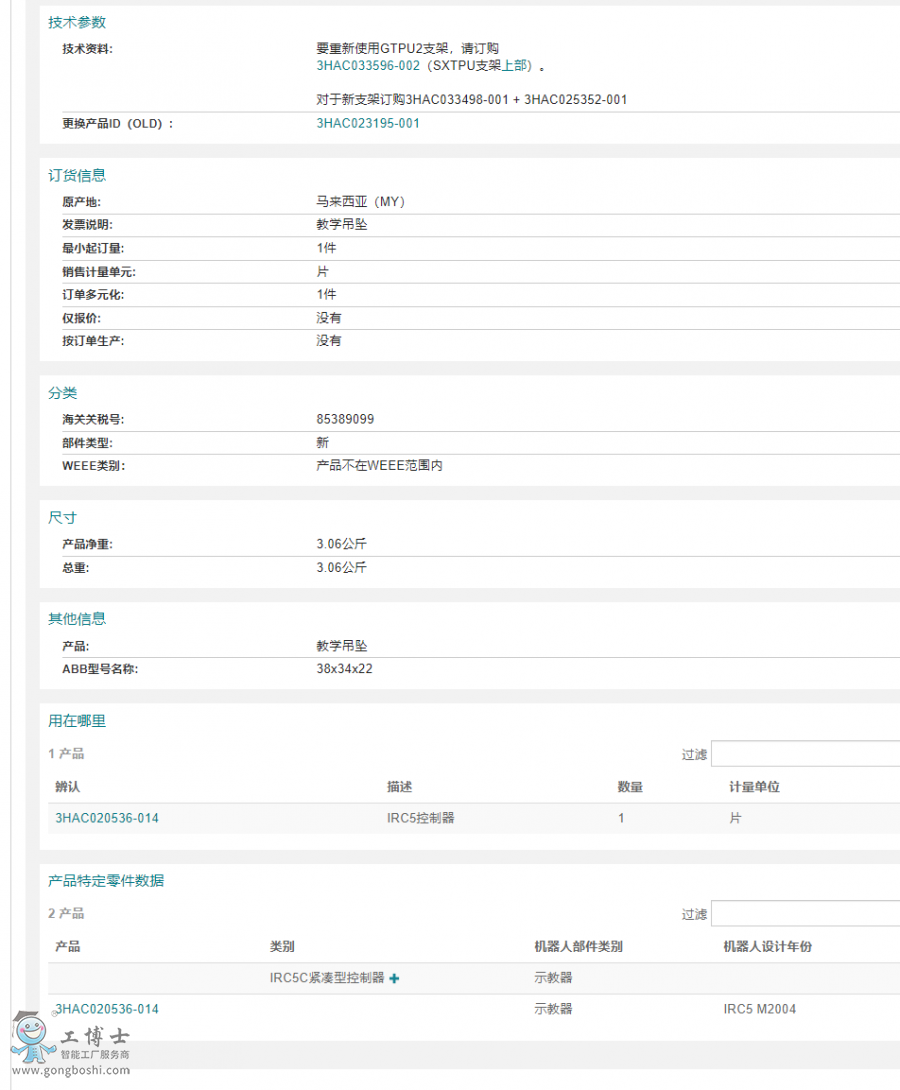
Task: Sort the table by 描述 column
Action: click(x=399, y=786)
